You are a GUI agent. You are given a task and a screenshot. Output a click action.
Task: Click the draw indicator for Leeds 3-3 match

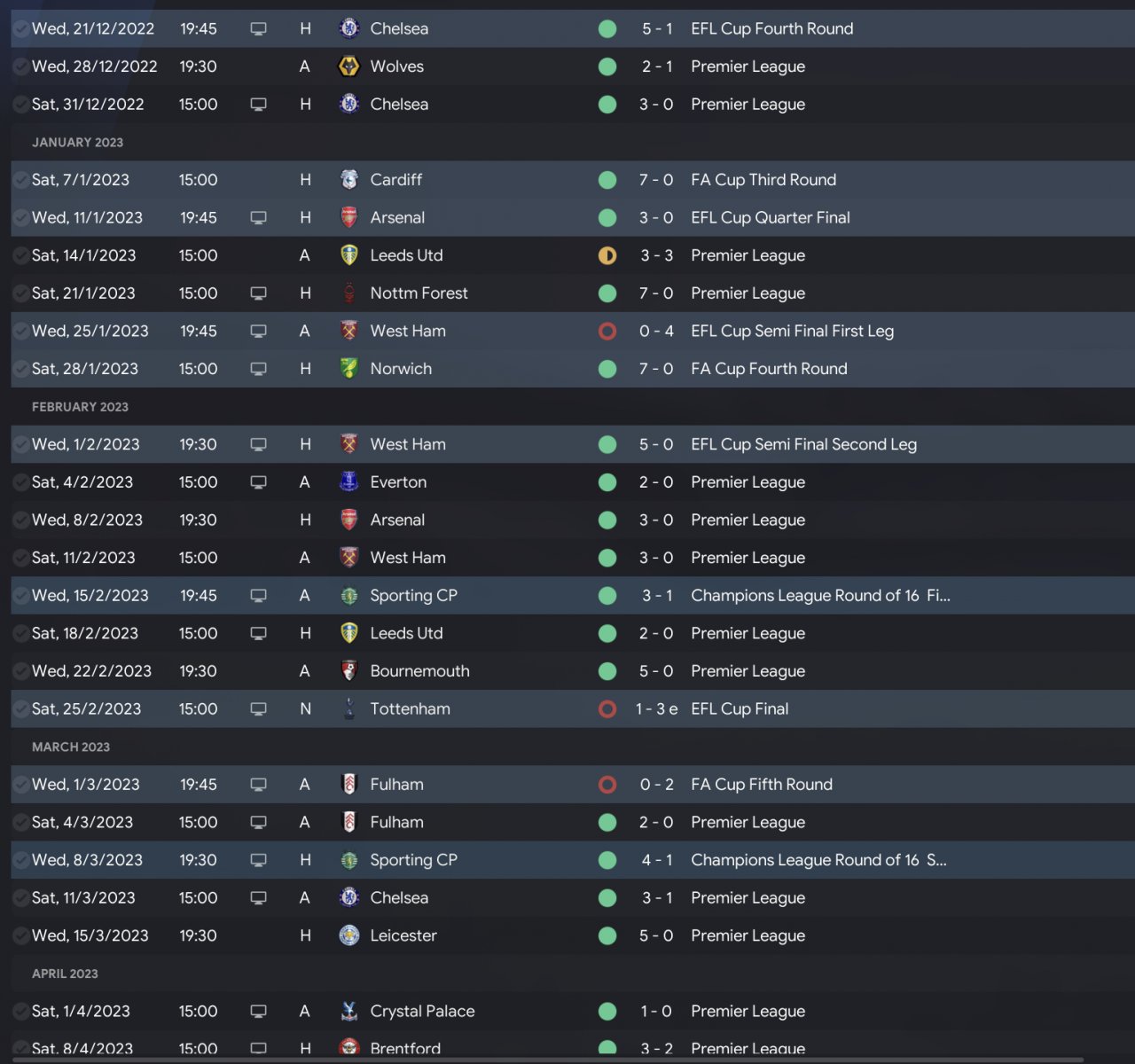point(607,255)
